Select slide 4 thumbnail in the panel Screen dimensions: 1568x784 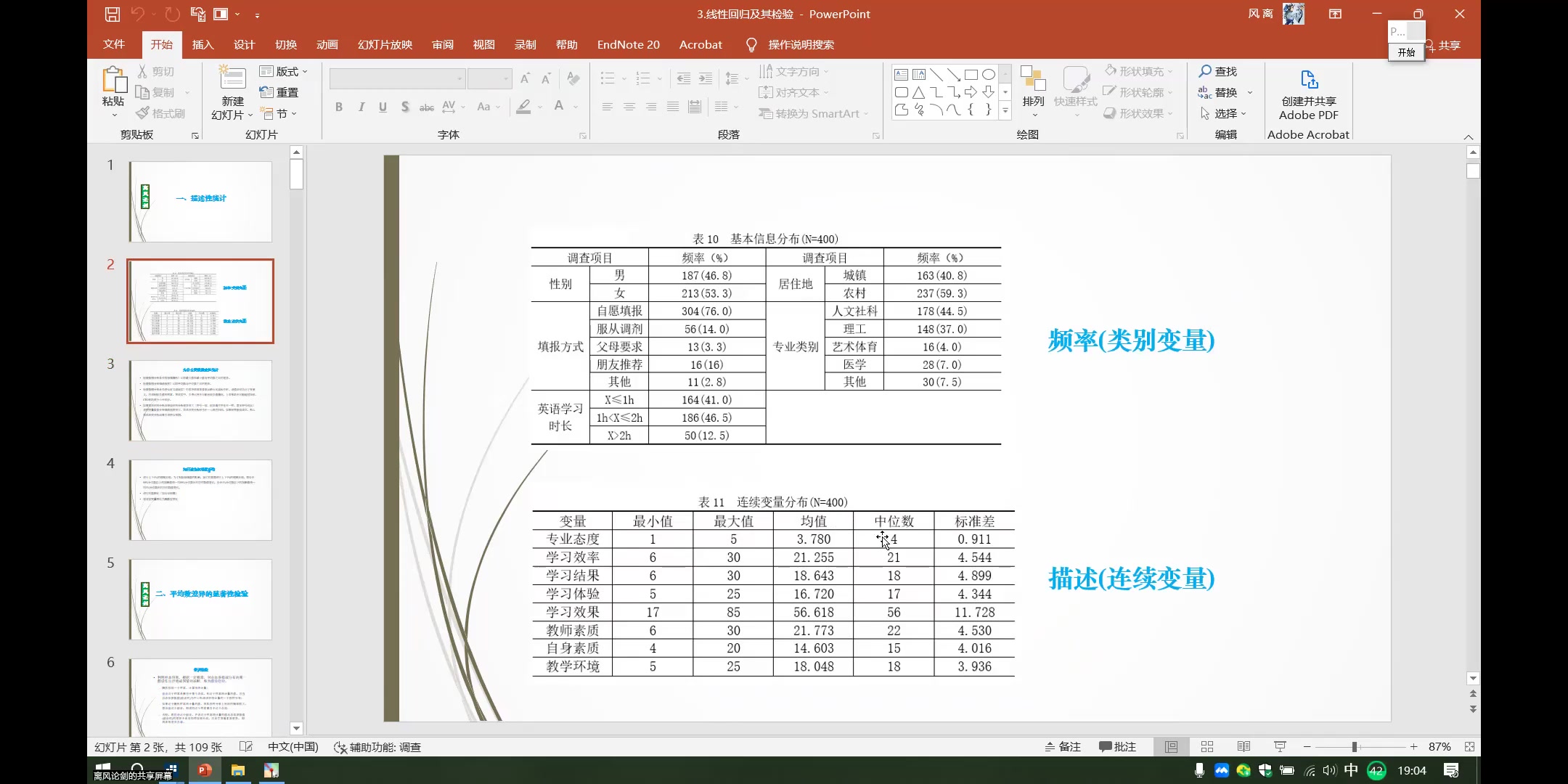click(x=200, y=500)
